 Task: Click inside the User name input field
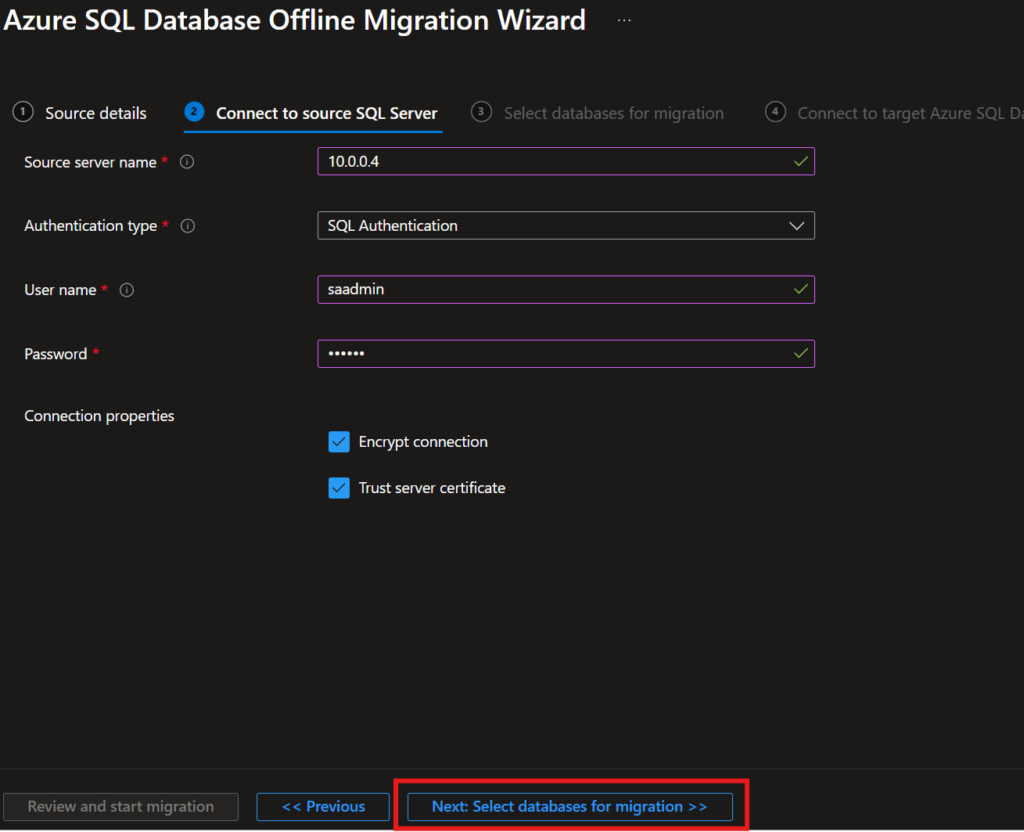(x=555, y=290)
